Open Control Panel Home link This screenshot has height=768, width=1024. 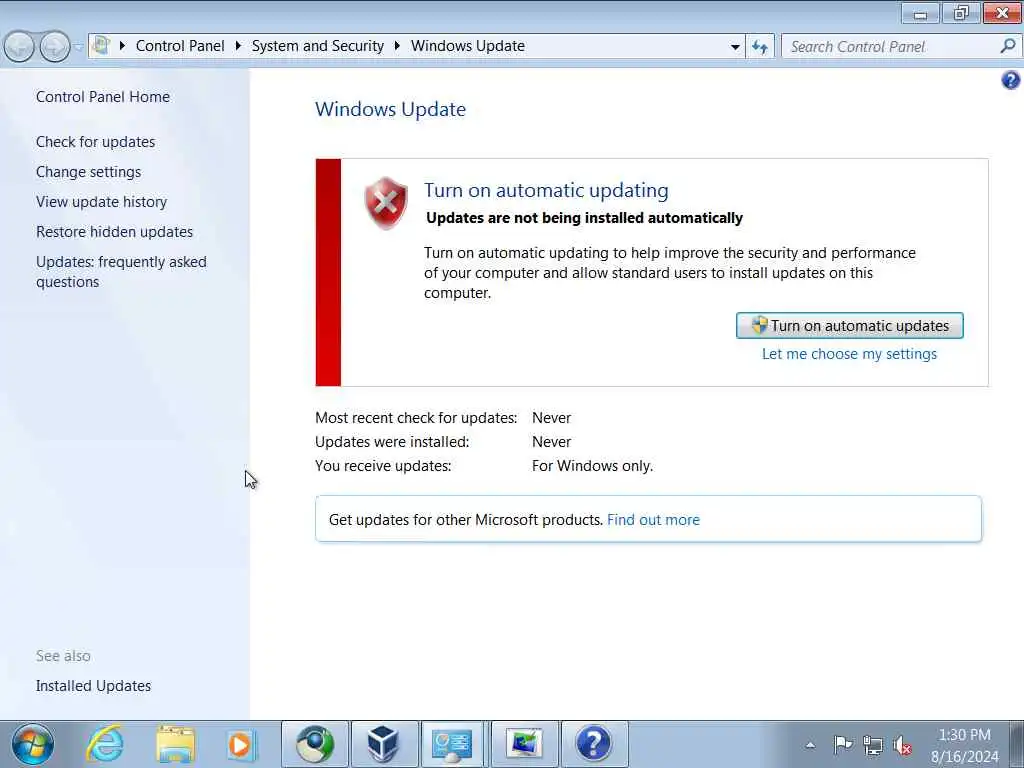[x=103, y=97]
